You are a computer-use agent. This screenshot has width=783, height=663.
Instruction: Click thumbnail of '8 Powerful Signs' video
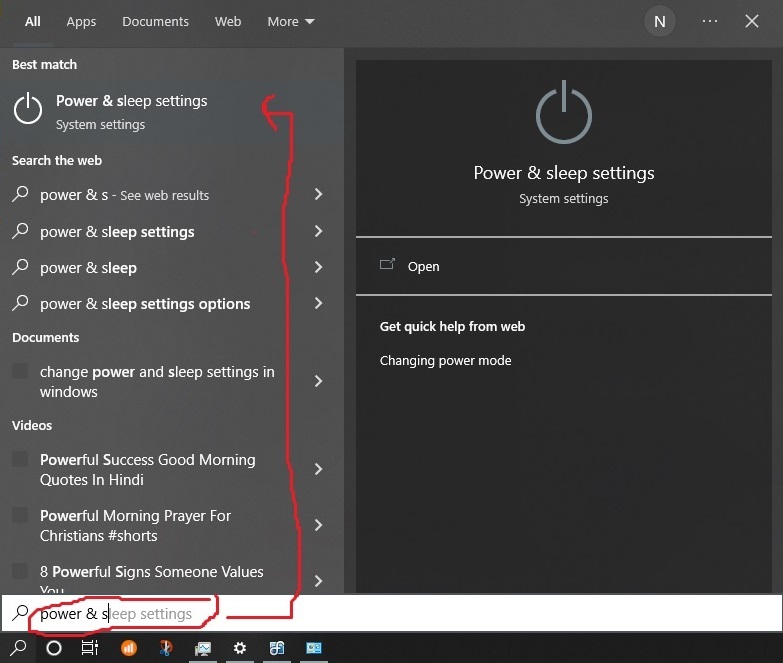point(20,571)
